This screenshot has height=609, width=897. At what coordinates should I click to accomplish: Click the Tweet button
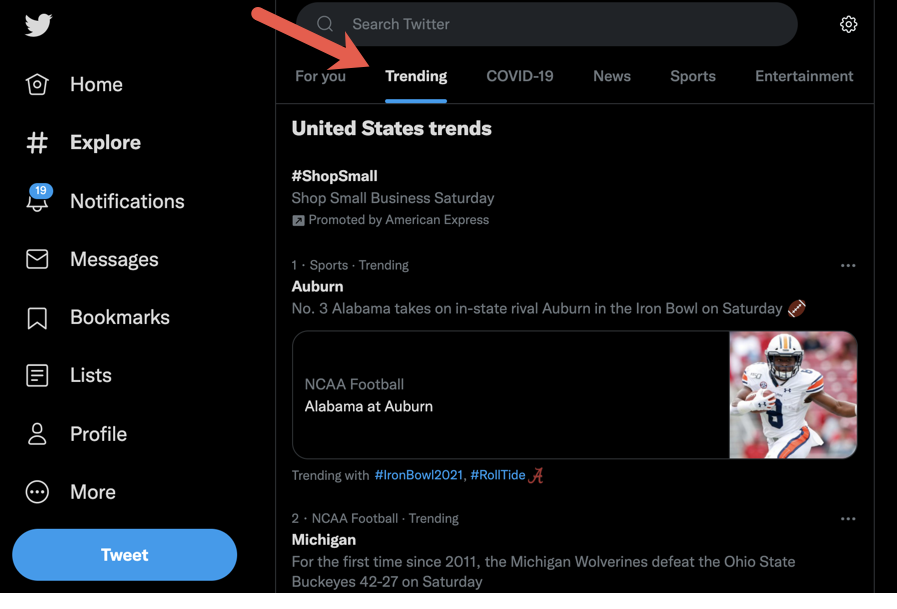(124, 554)
